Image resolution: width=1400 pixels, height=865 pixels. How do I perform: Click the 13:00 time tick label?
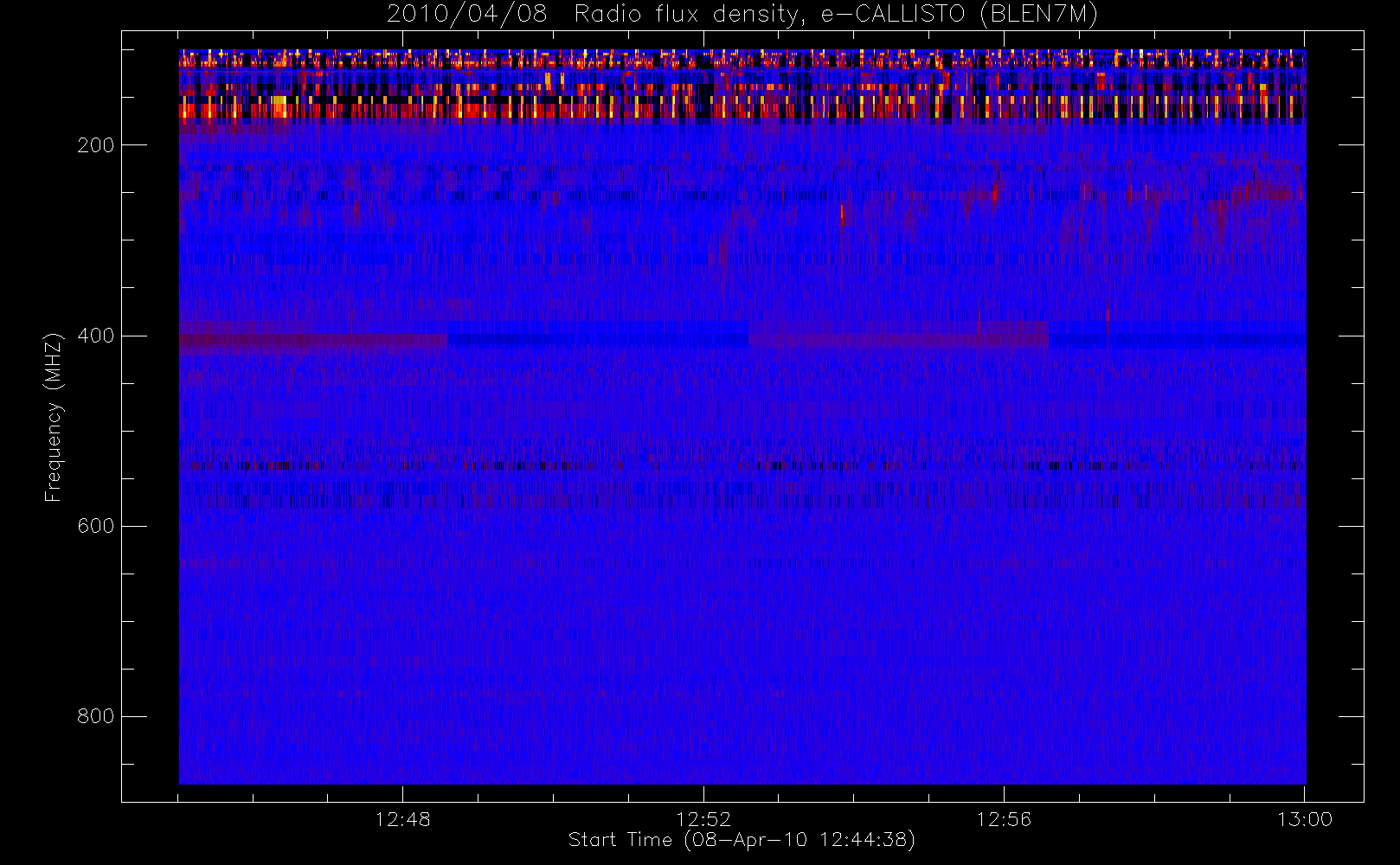coord(1305,819)
